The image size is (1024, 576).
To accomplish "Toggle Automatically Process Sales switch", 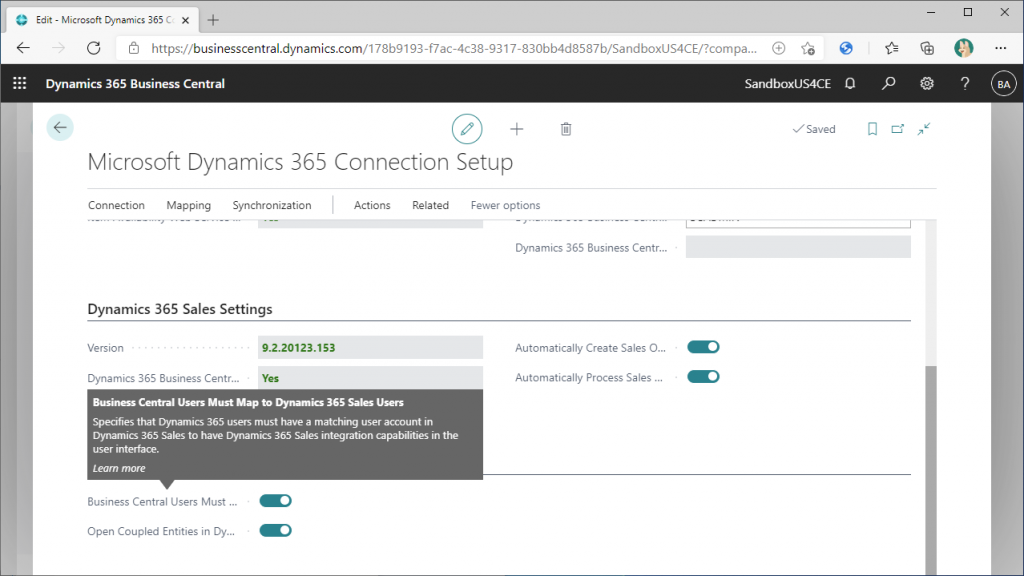I will coord(704,377).
